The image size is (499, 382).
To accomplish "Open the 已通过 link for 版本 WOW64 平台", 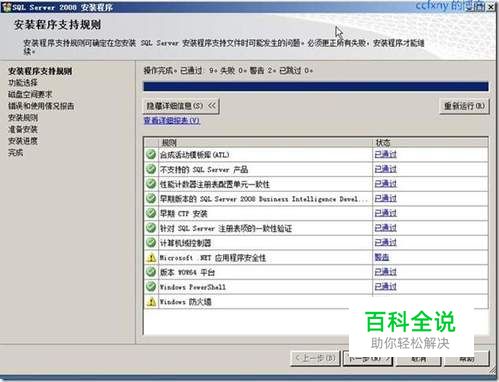I will tap(386, 272).
